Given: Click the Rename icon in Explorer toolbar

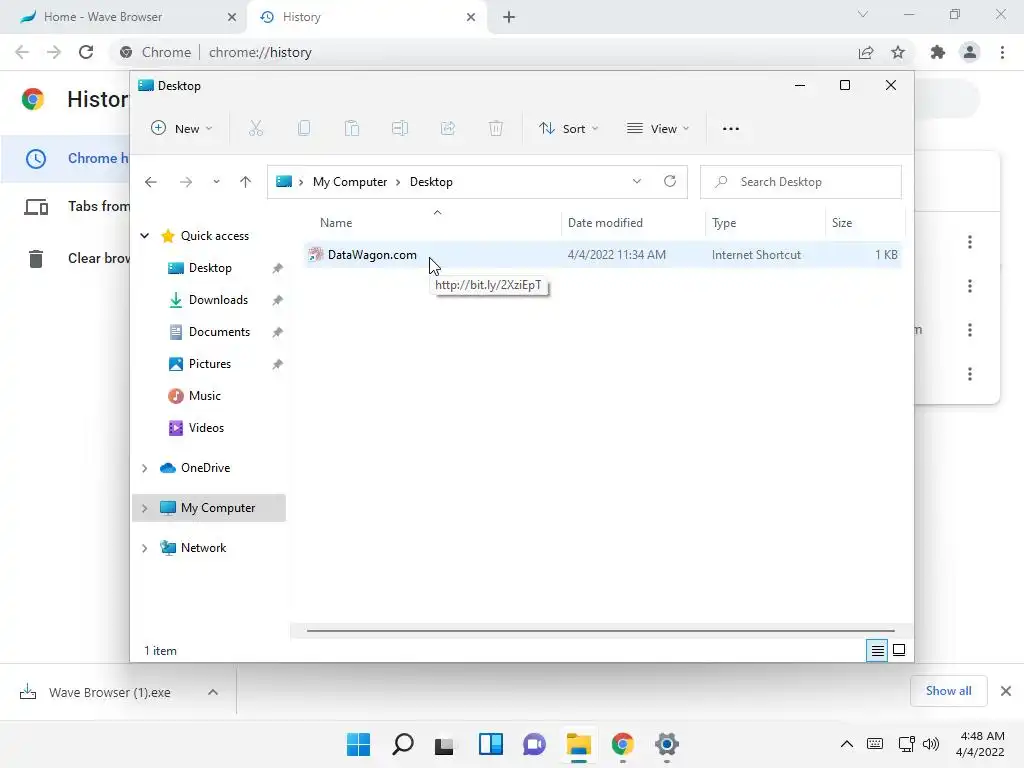Looking at the screenshot, I should pos(400,129).
